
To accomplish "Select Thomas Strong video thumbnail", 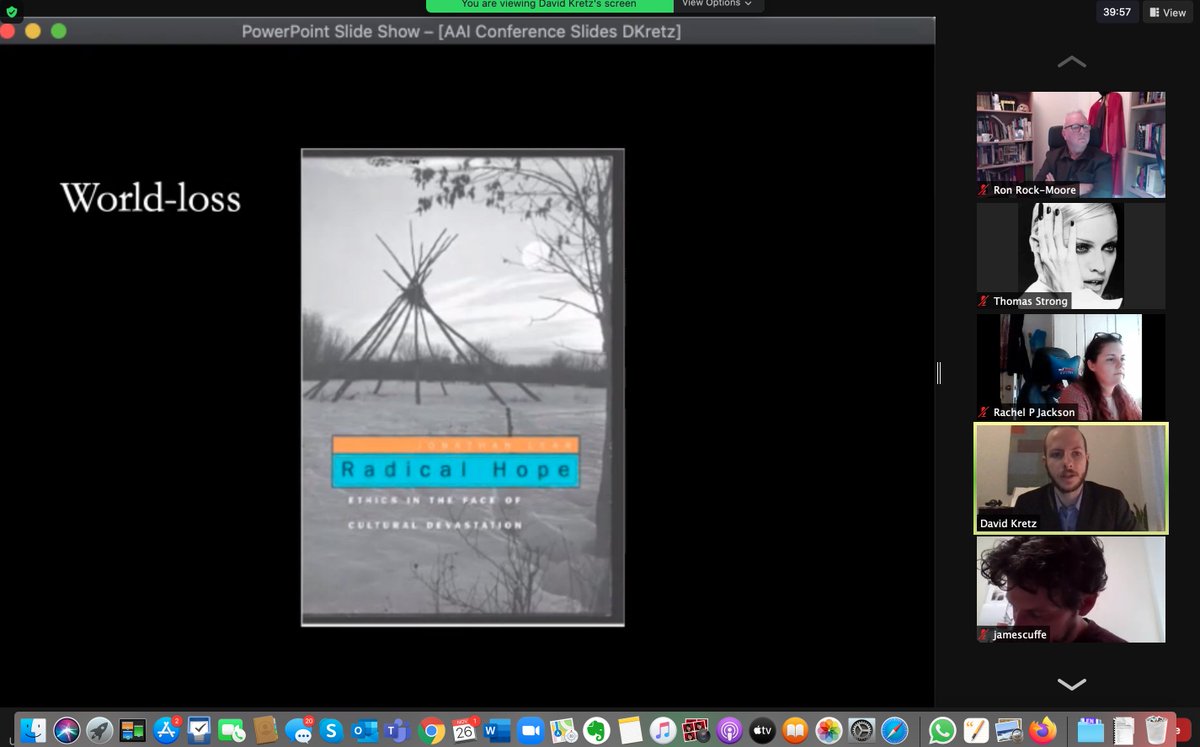I will pyautogui.click(x=1071, y=256).
